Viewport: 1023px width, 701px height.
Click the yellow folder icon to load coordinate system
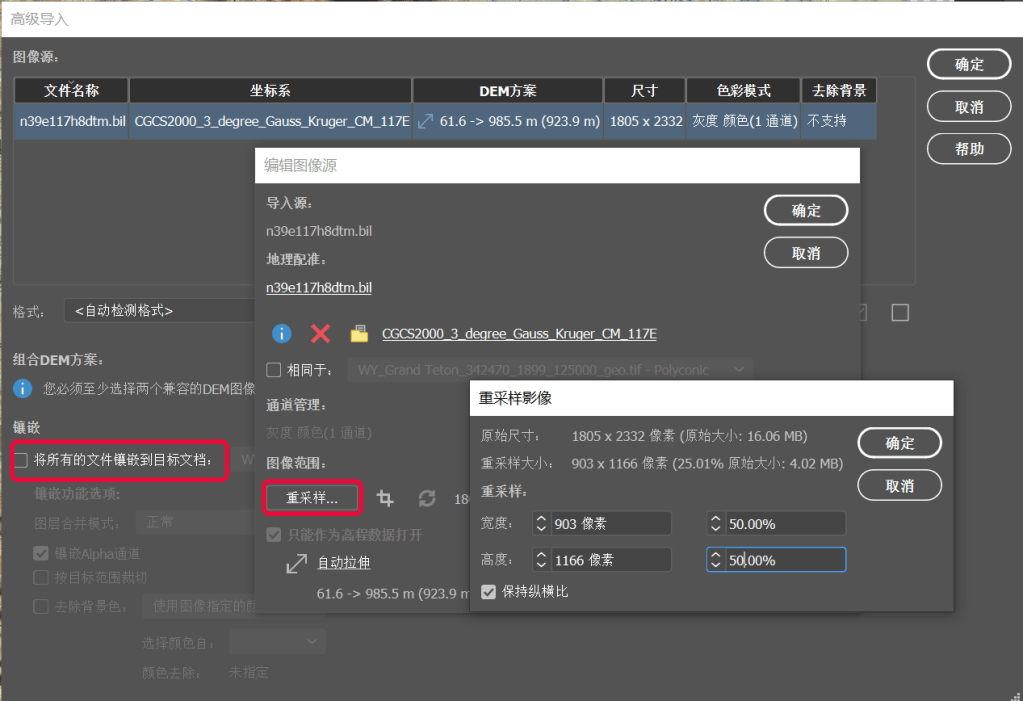[x=359, y=334]
